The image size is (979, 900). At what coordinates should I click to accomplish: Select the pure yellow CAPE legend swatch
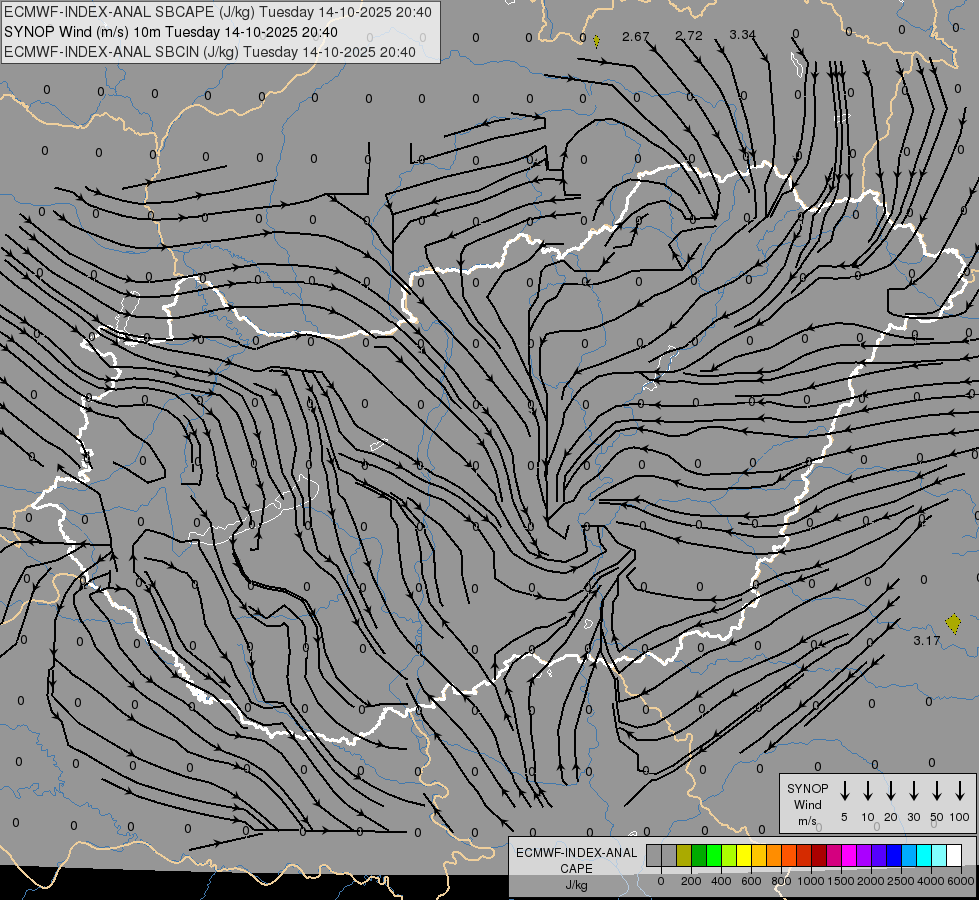[744, 855]
